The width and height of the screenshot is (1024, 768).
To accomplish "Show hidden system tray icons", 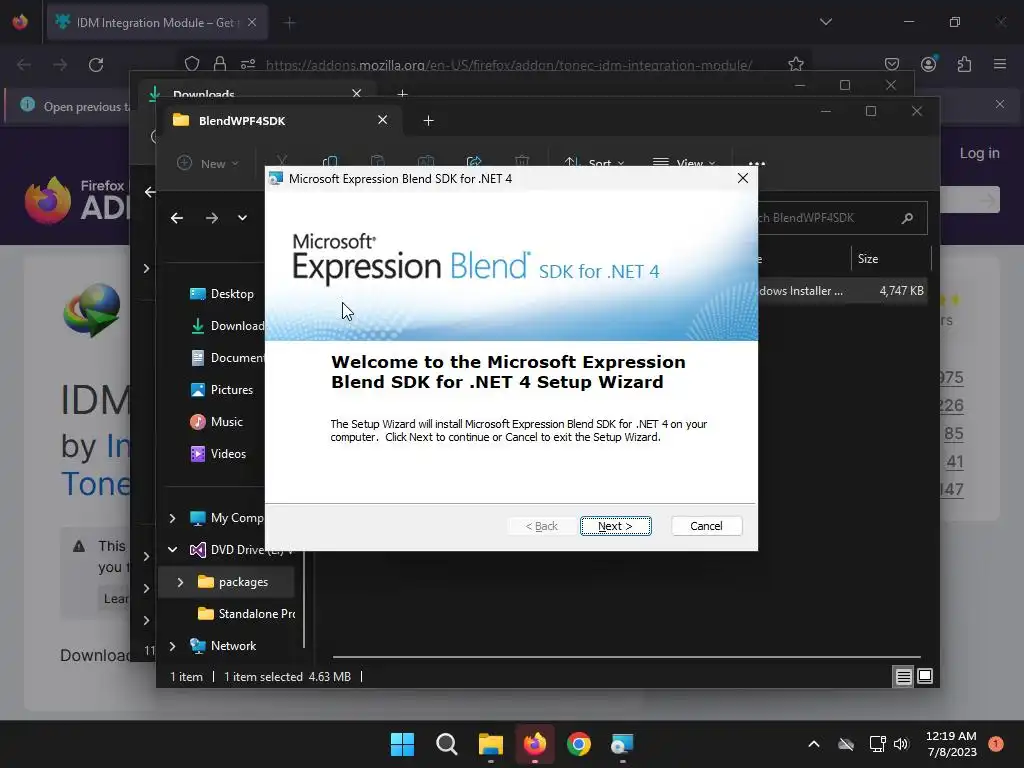I will pyautogui.click(x=814, y=744).
